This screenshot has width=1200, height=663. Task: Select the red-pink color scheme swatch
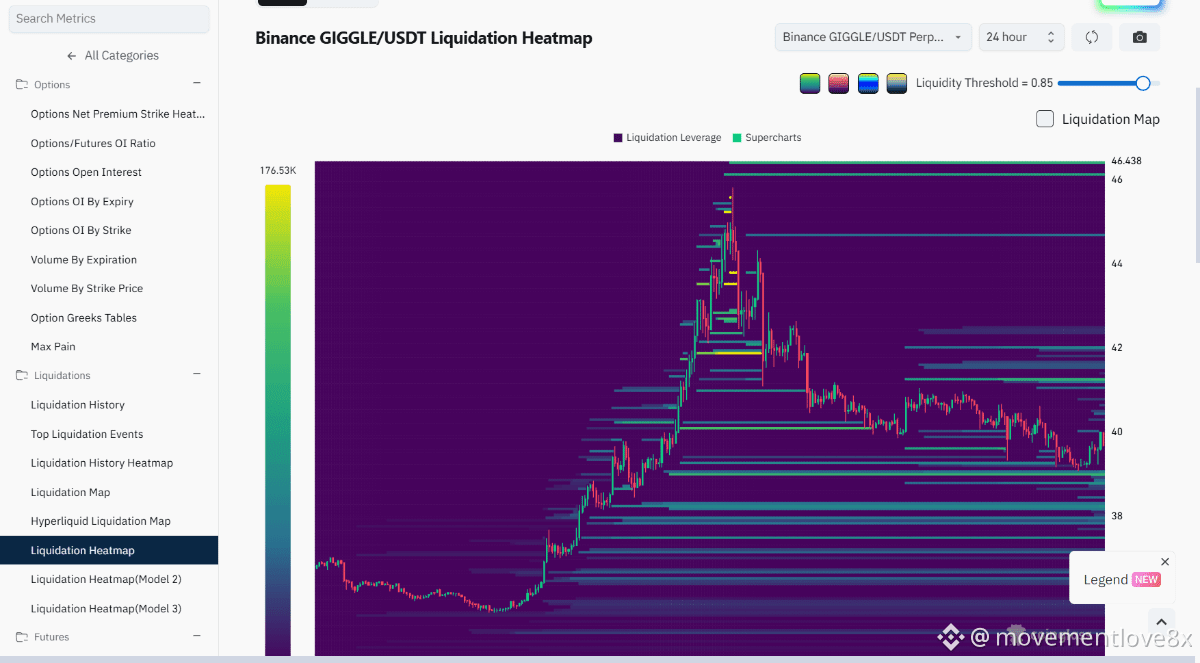pos(839,83)
